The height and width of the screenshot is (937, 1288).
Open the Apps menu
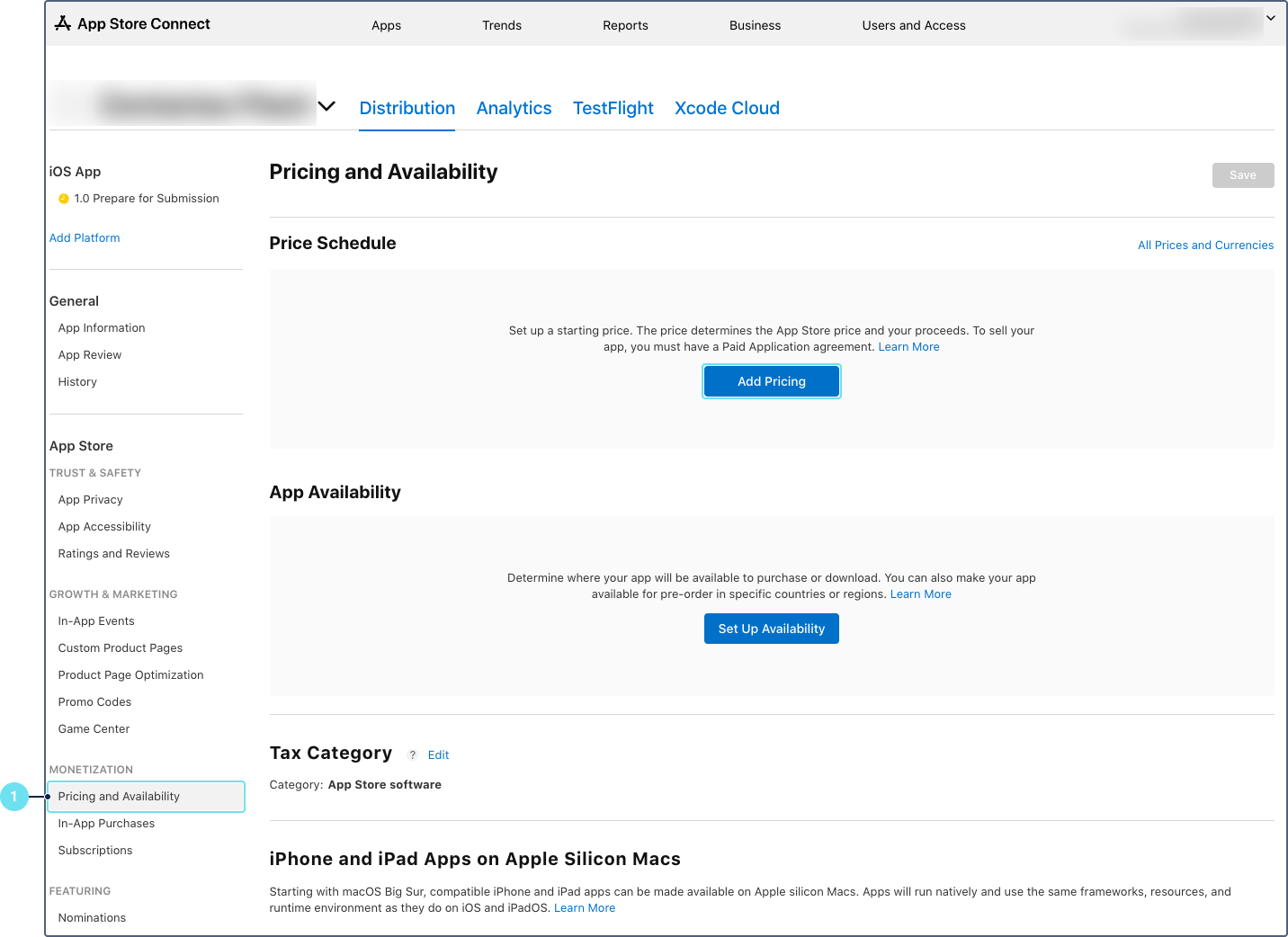pos(387,25)
